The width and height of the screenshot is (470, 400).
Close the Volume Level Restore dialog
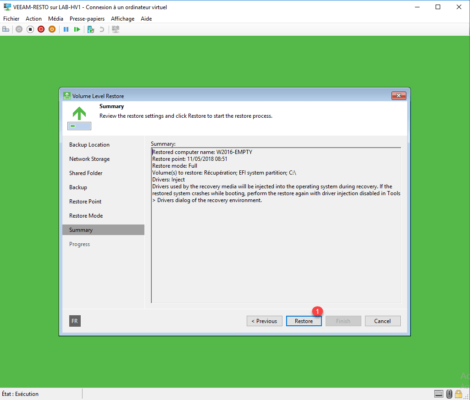(x=399, y=96)
